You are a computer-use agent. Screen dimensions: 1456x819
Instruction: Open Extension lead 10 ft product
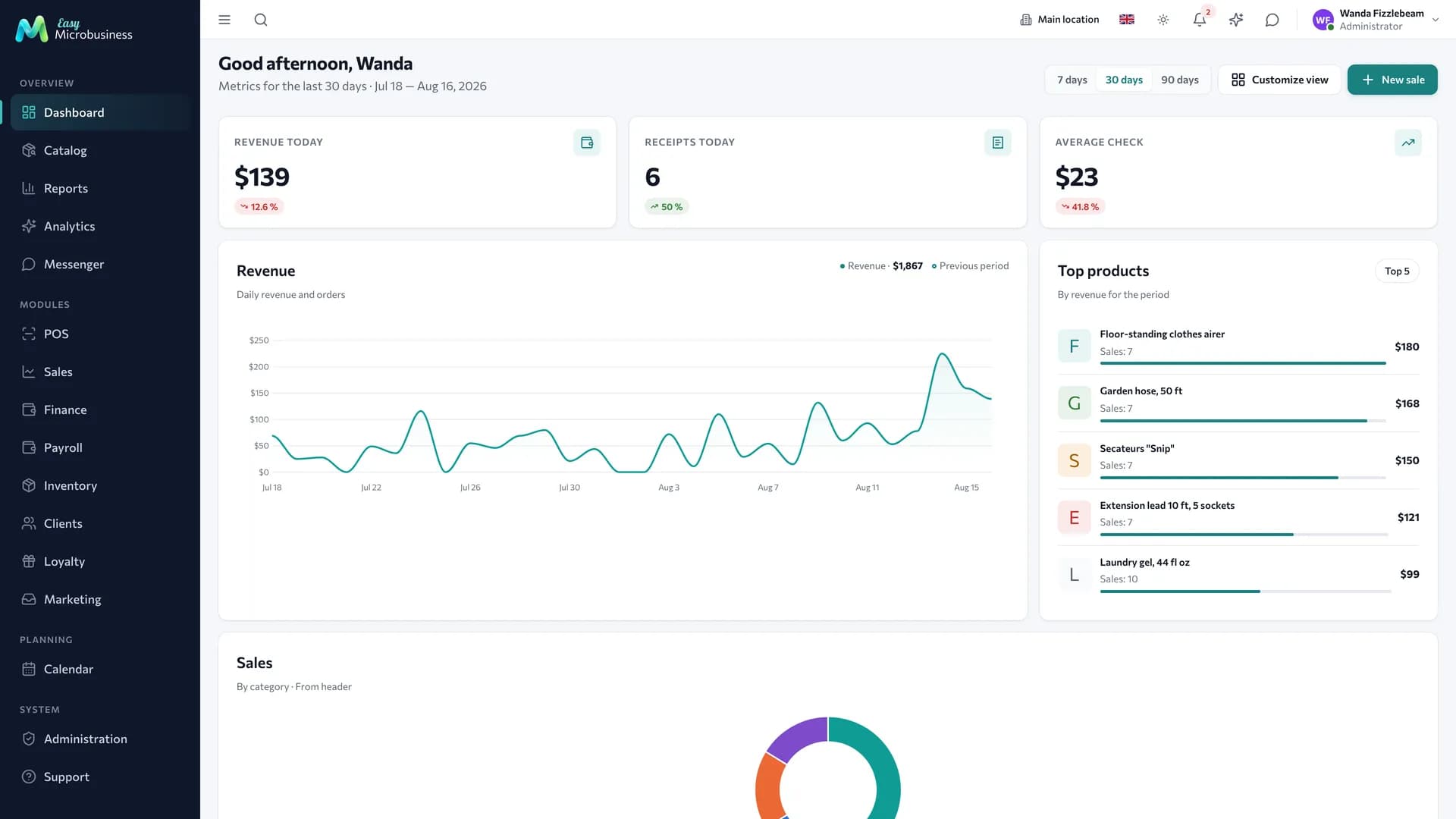pyautogui.click(x=1238, y=517)
